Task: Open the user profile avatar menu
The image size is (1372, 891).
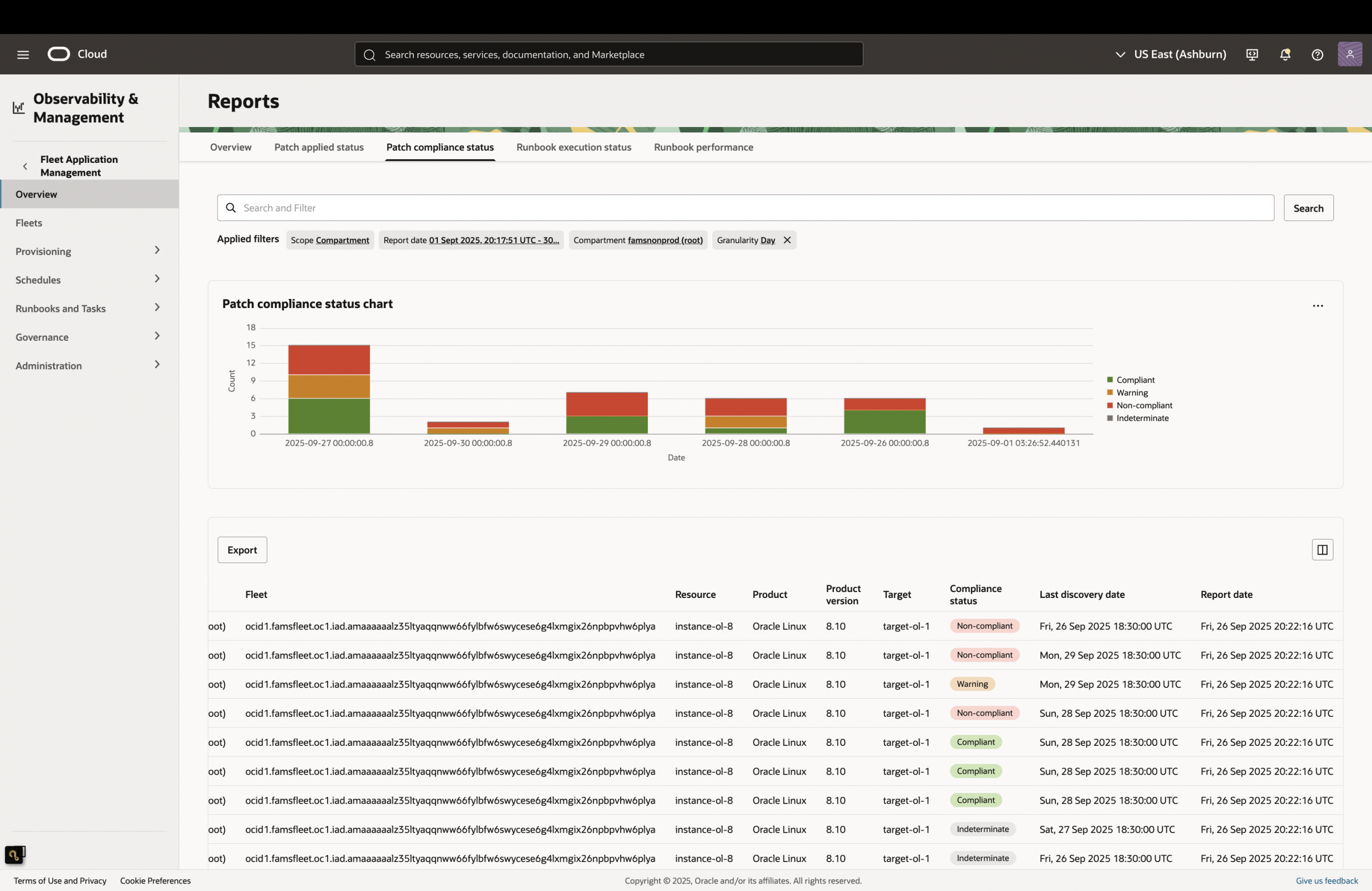Action: [x=1350, y=54]
